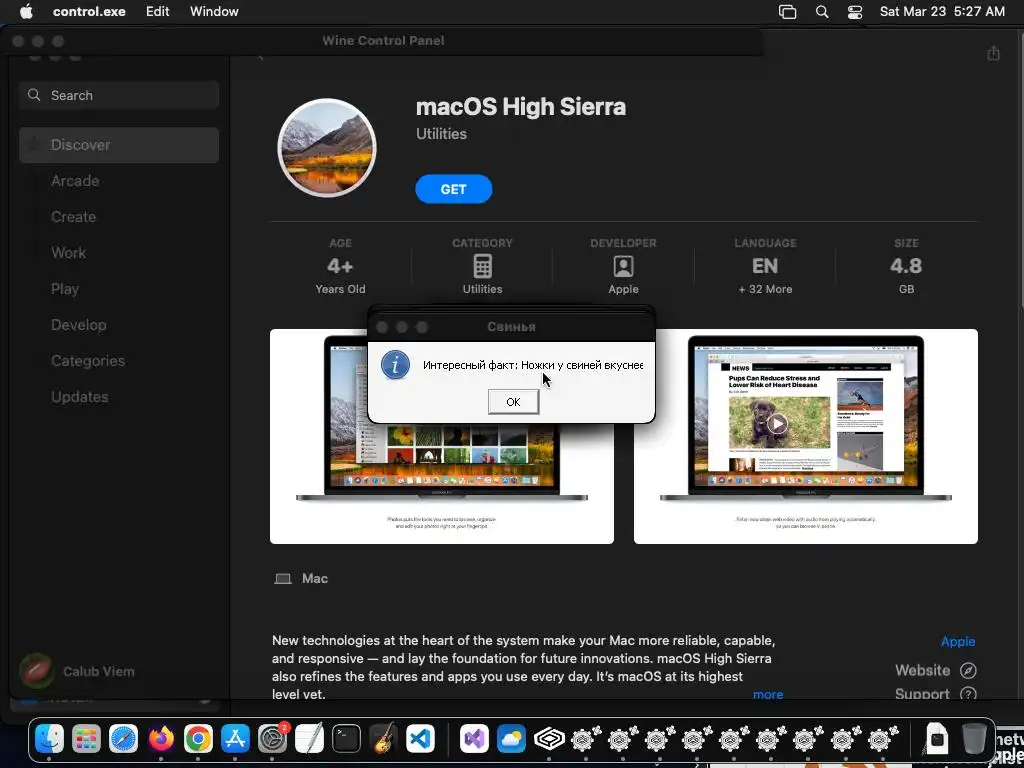Click the compass icon next to Website
The width and height of the screenshot is (1024, 768).
(x=968, y=670)
